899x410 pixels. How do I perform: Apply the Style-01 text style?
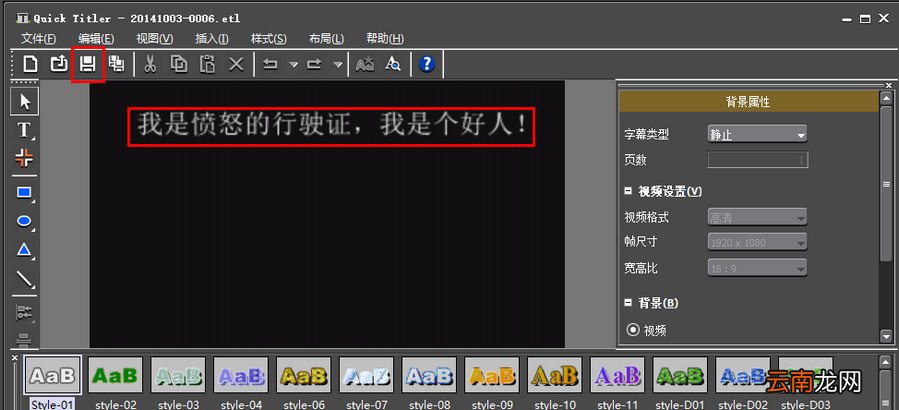[52, 375]
